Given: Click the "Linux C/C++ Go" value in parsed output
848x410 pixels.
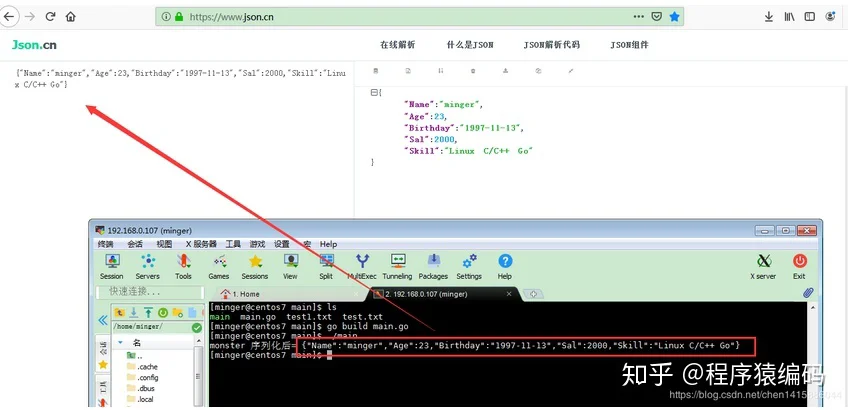Looking at the screenshot, I should (x=489, y=151).
